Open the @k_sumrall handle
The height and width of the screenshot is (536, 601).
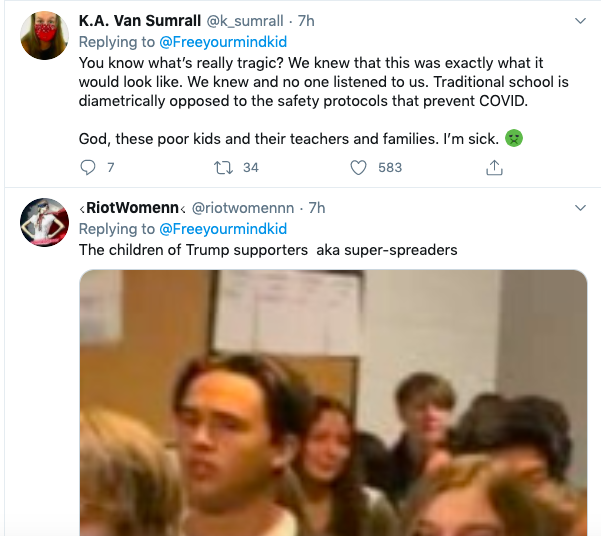(x=245, y=21)
